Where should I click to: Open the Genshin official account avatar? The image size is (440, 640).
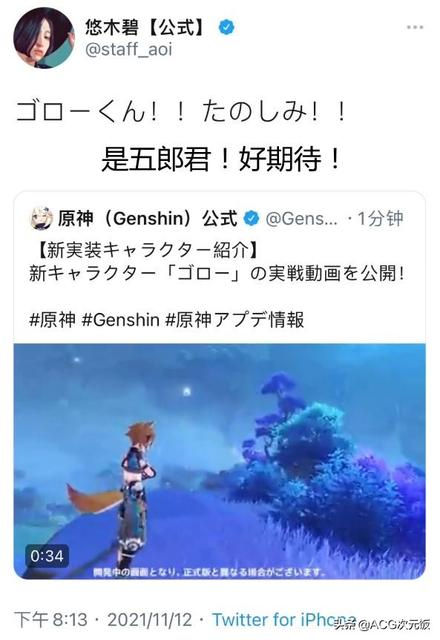coord(41,218)
